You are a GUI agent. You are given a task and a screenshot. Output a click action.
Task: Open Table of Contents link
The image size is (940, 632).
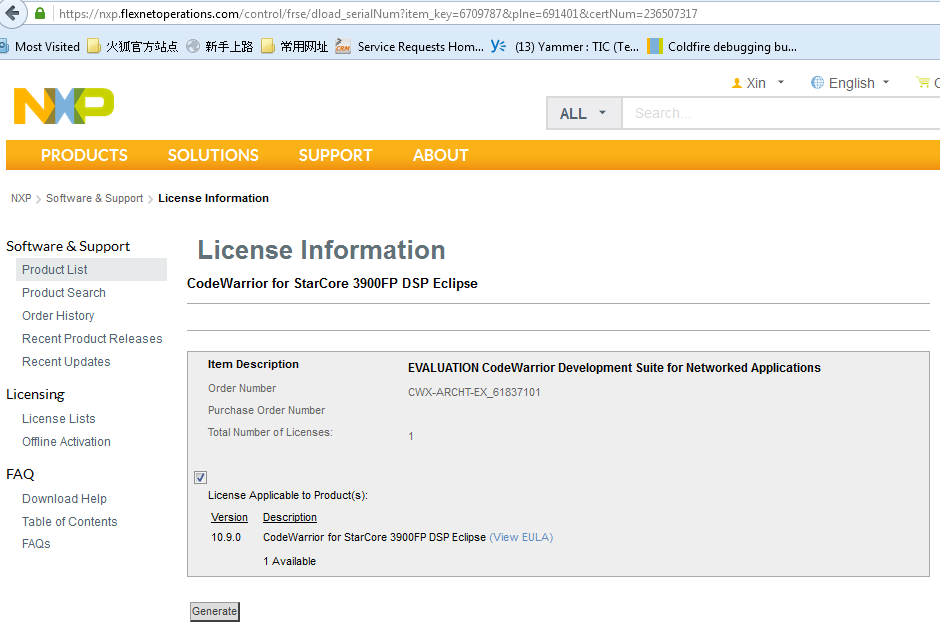[70, 522]
